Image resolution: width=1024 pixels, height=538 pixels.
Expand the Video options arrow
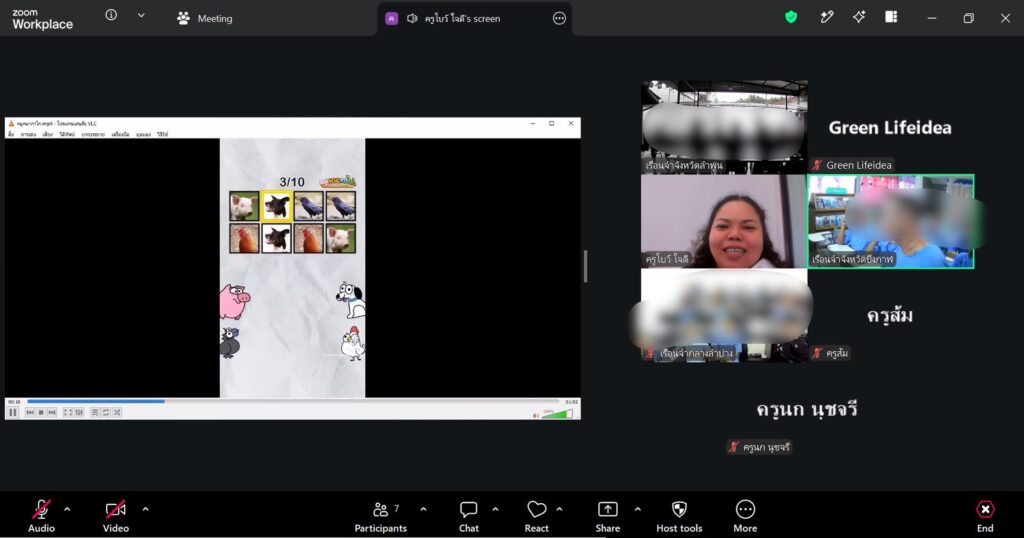145,509
